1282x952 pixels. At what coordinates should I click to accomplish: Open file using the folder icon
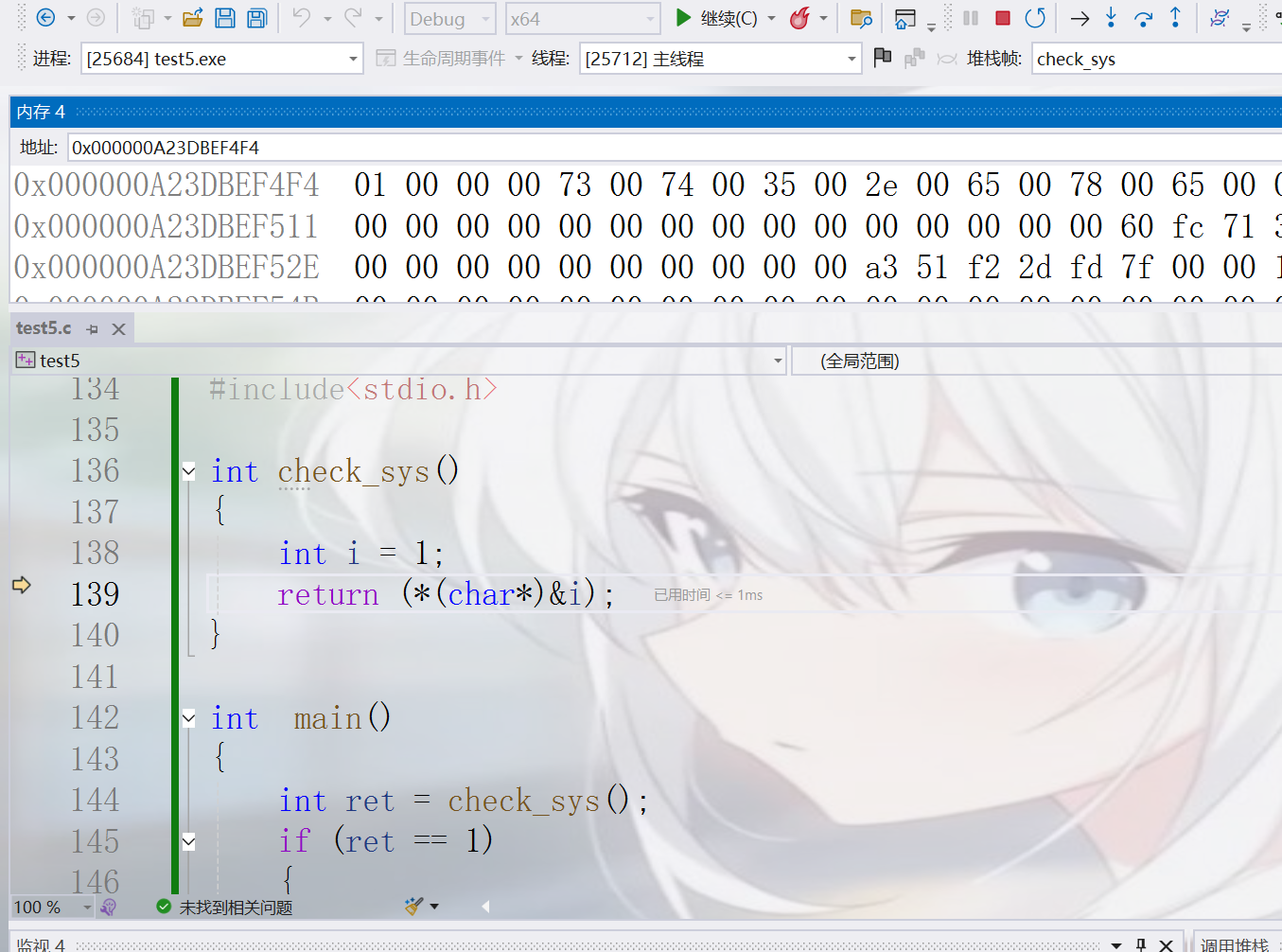click(193, 18)
